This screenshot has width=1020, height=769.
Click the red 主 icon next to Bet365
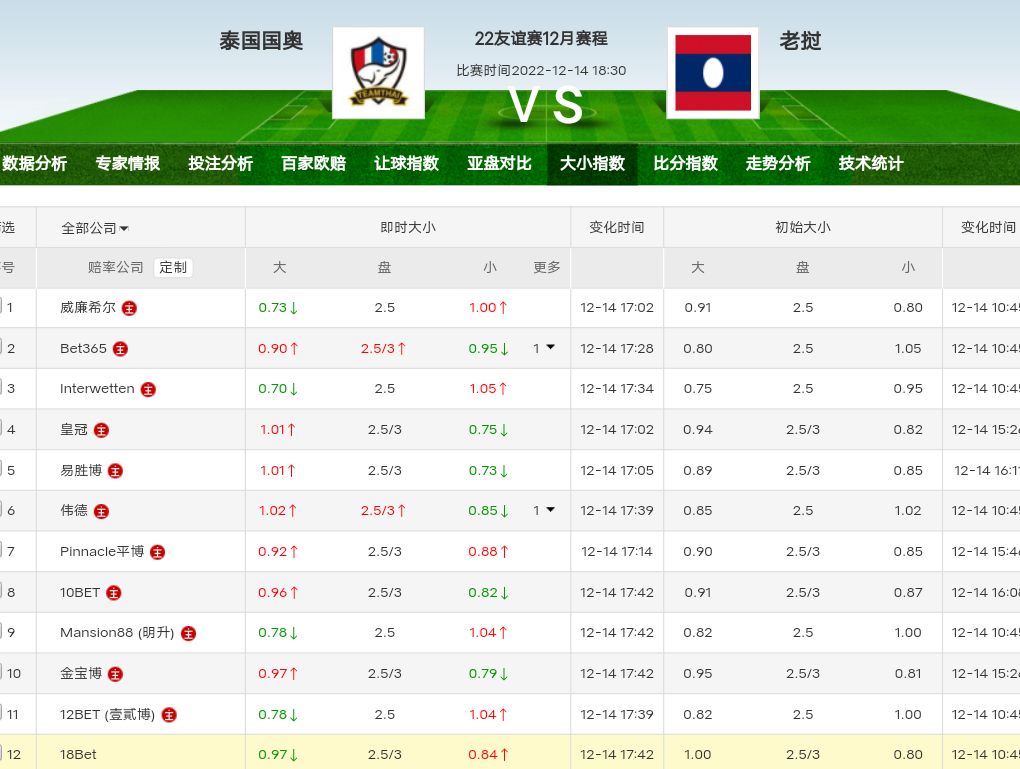click(120, 349)
